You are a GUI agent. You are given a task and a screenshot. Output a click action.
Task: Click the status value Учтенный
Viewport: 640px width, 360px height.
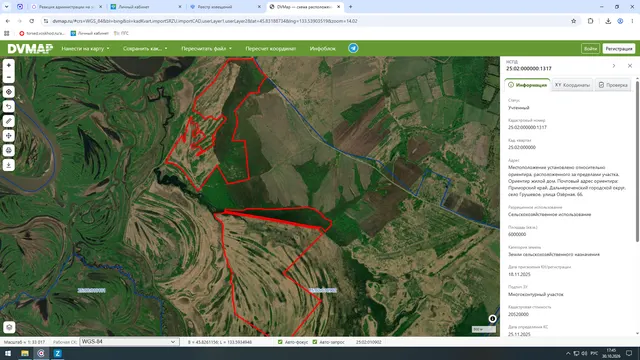pyautogui.click(x=518, y=108)
